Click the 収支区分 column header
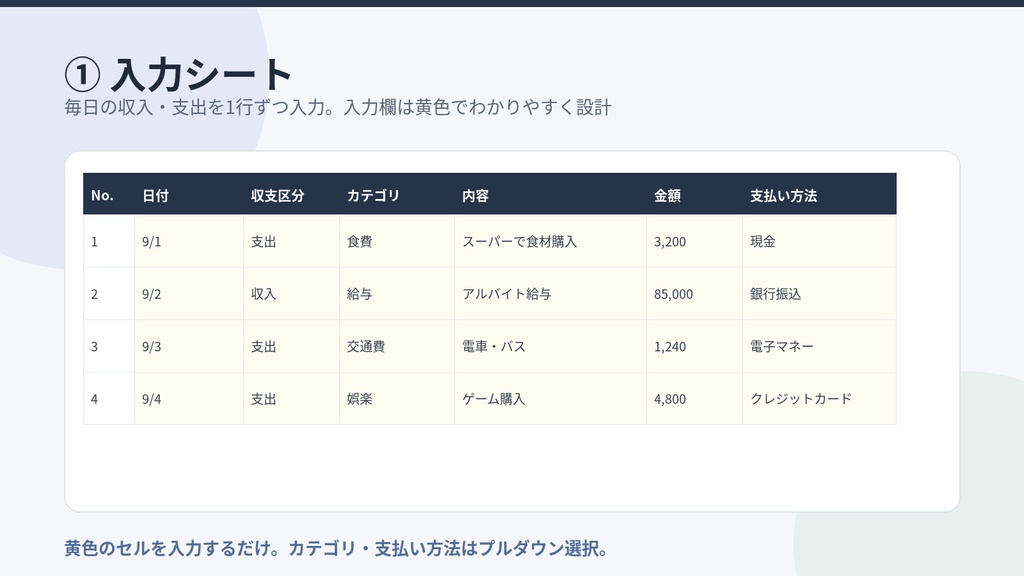Viewport: 1024px width, 576px height. (291, 195)
